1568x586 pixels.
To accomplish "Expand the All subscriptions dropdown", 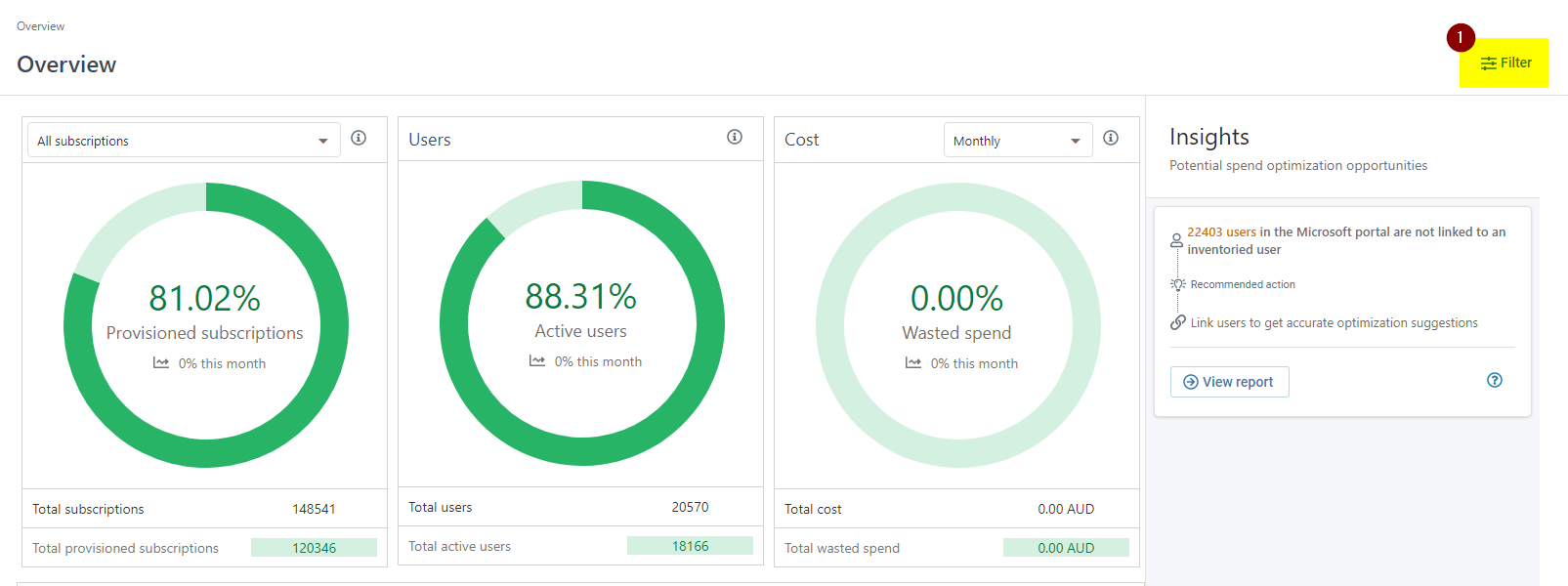I will 184,140.
